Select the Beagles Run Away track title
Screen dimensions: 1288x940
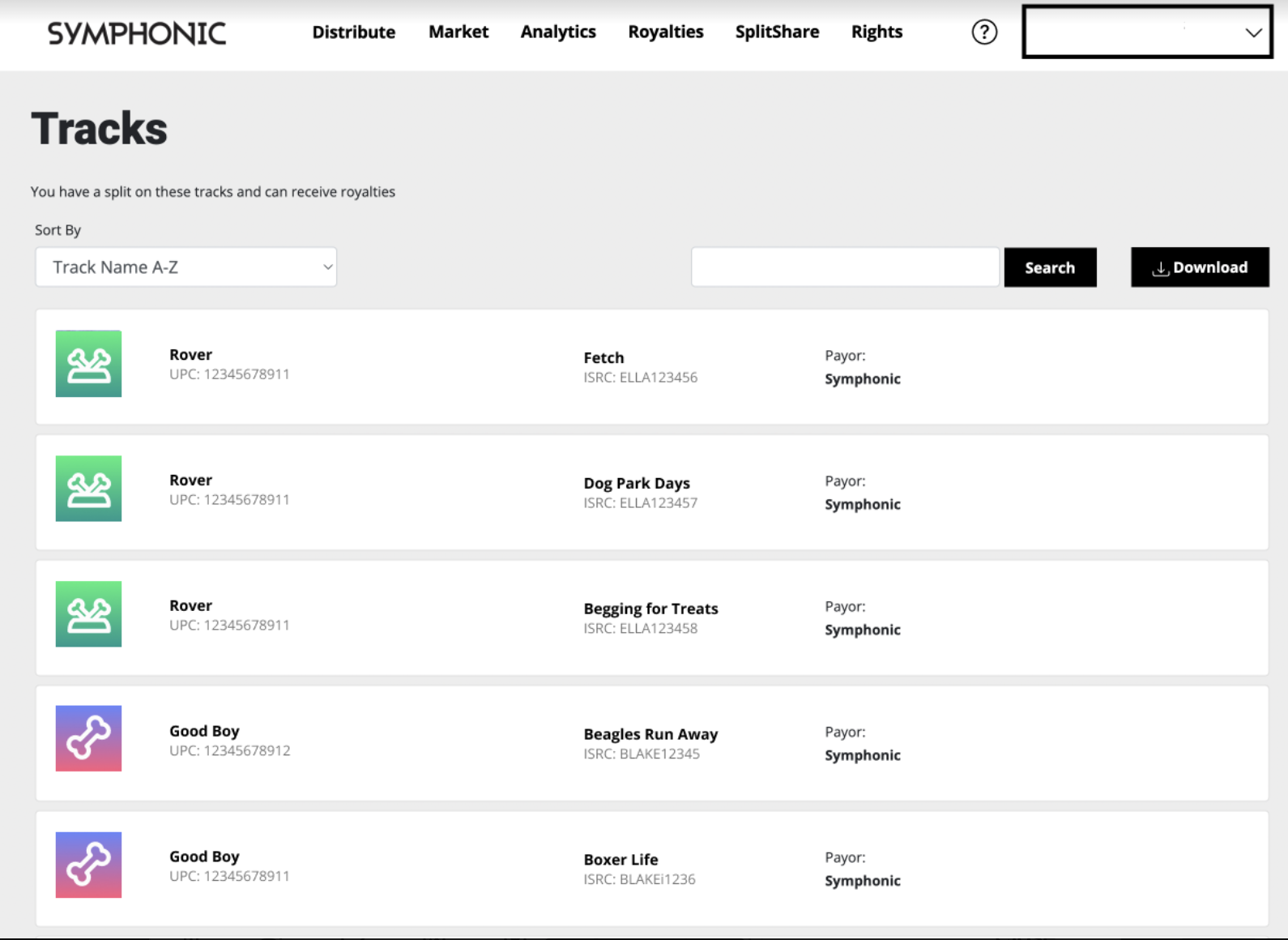pos(650,734)
